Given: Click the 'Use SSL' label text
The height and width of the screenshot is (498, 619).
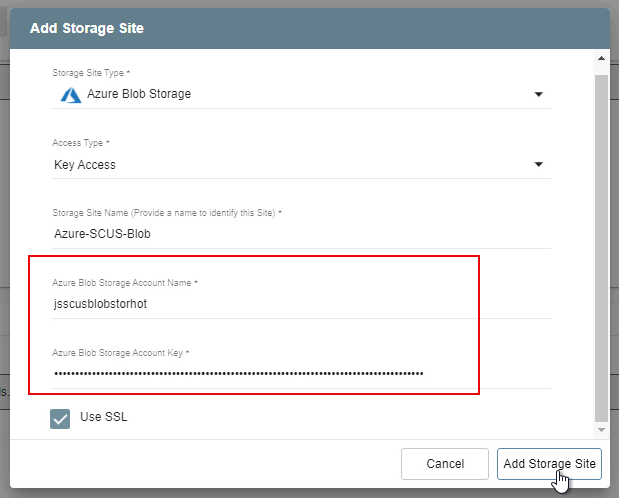Looking at the screenshot, I should (104, 417).
